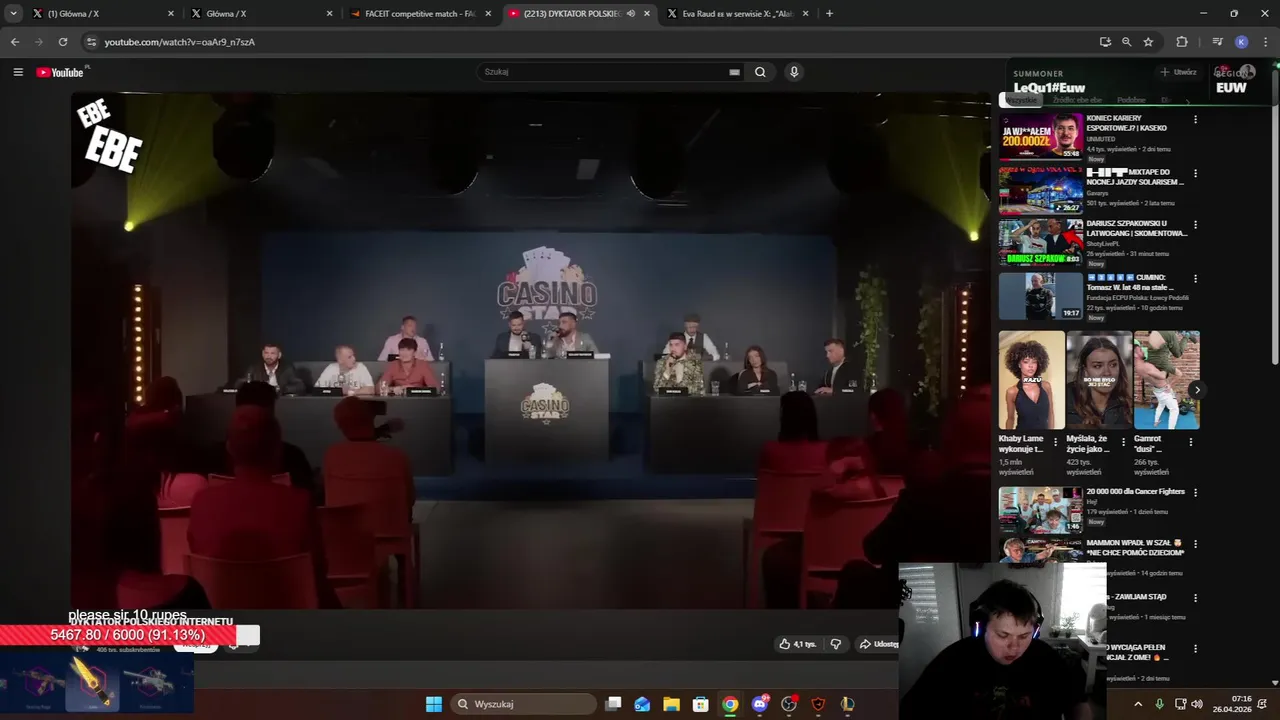Open the install/cast icon in address bar
The image size is (1280, 720).
1105,42
